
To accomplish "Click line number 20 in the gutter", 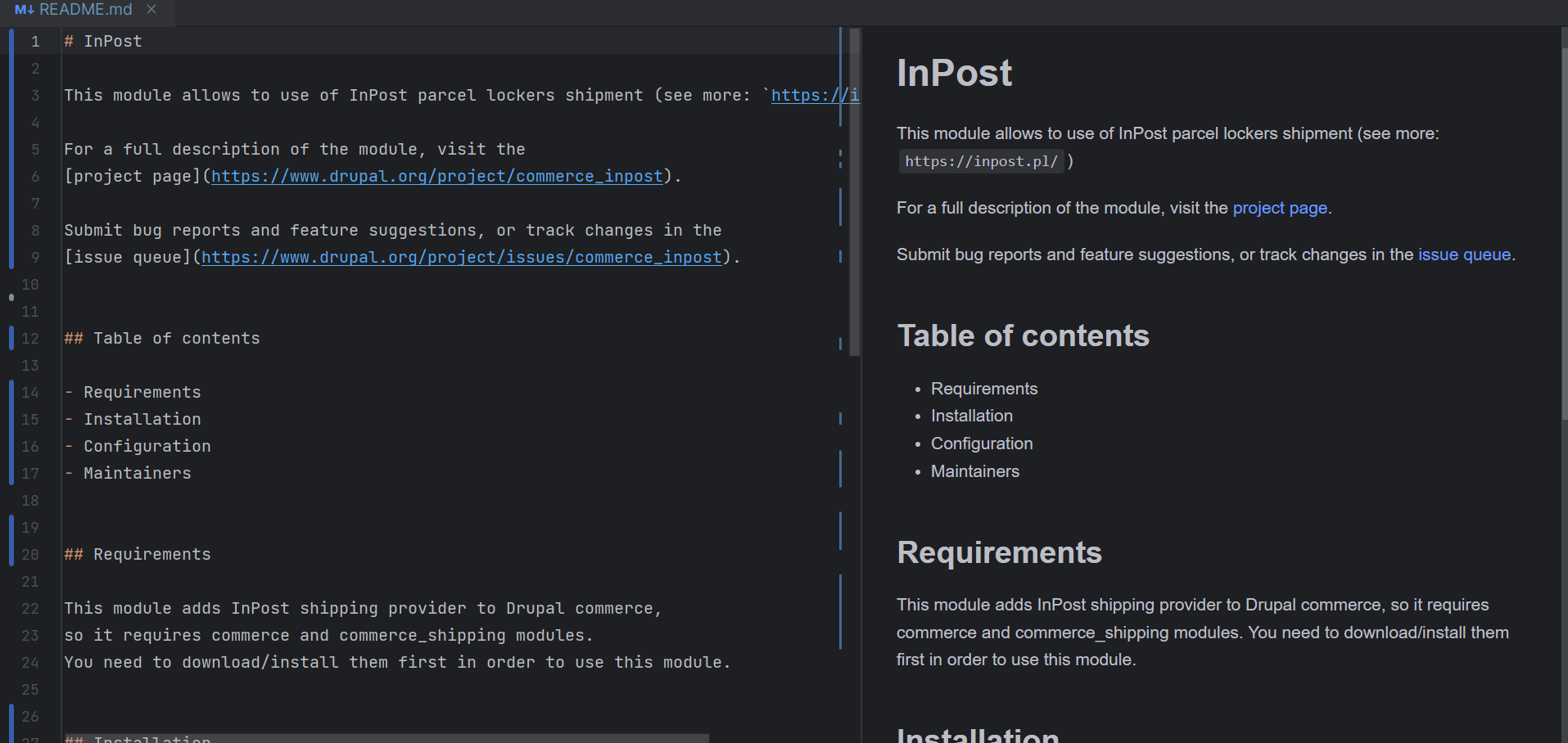I will 30,554.
